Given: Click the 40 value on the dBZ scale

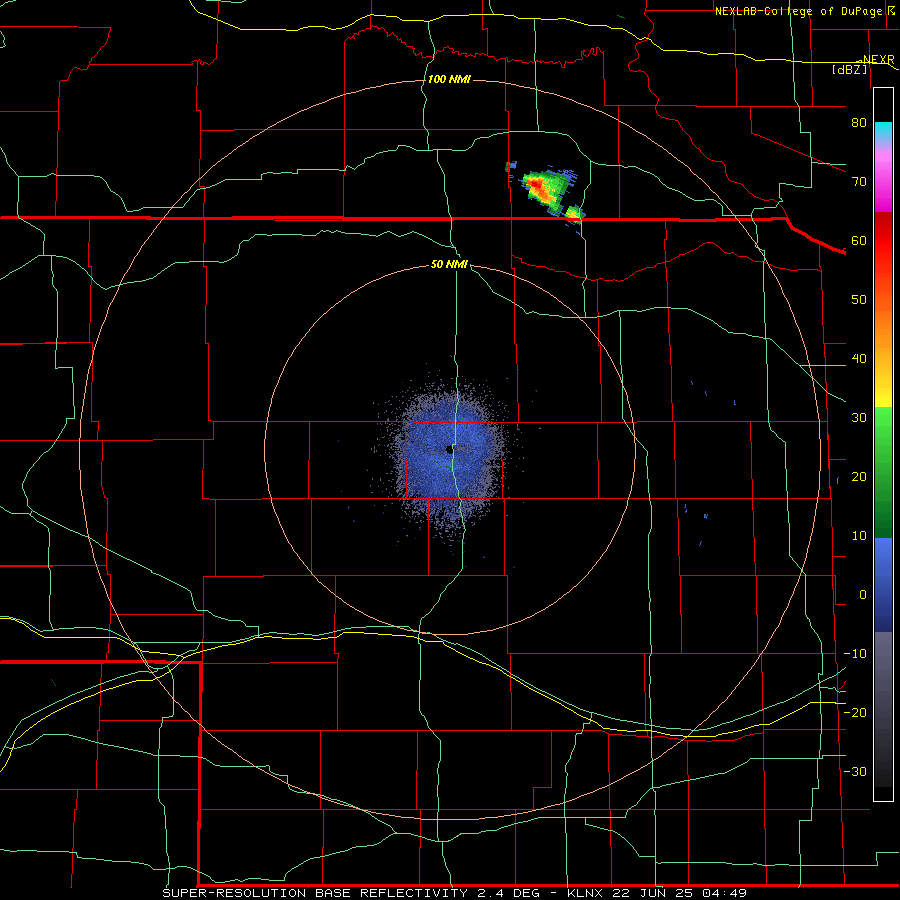Looking at the screenshot, I should coord(859,359).
